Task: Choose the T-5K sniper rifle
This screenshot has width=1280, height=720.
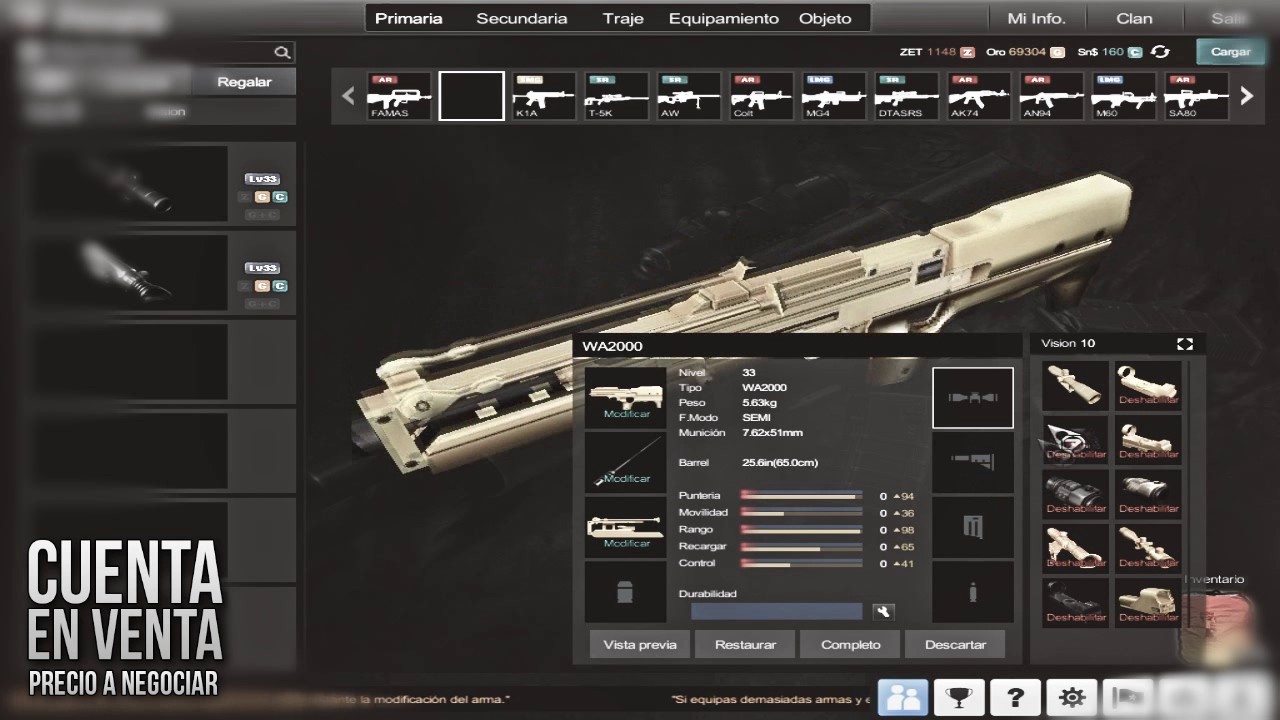Action: click(x=616, y=96)
